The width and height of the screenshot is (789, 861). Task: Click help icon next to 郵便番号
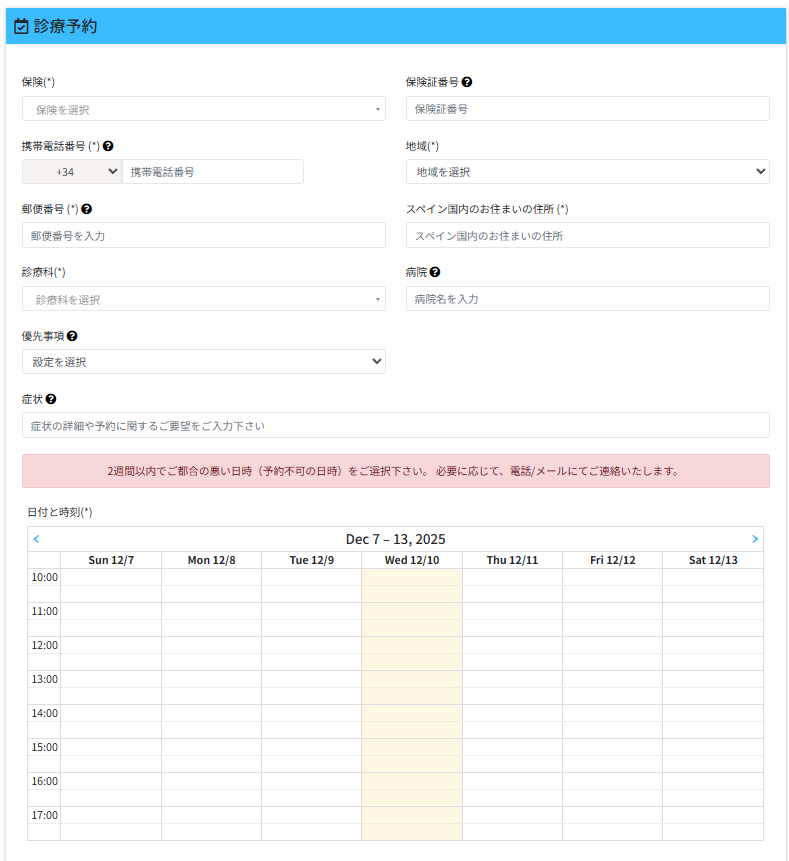click(87, 209)
